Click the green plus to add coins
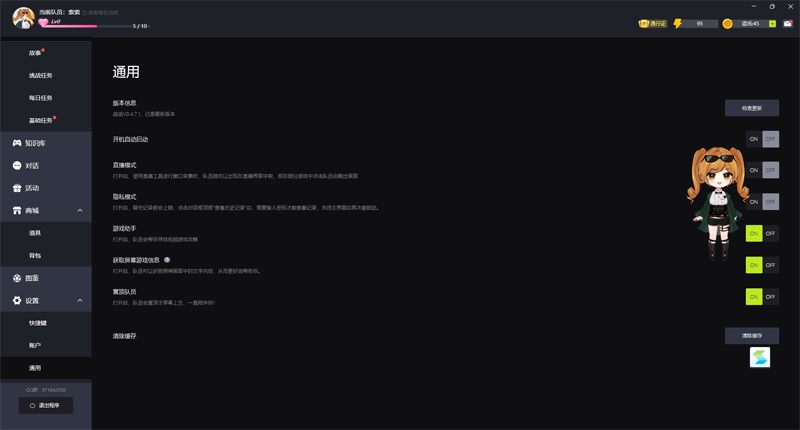The width and height of the screenshot is (800, 430). 772,23
